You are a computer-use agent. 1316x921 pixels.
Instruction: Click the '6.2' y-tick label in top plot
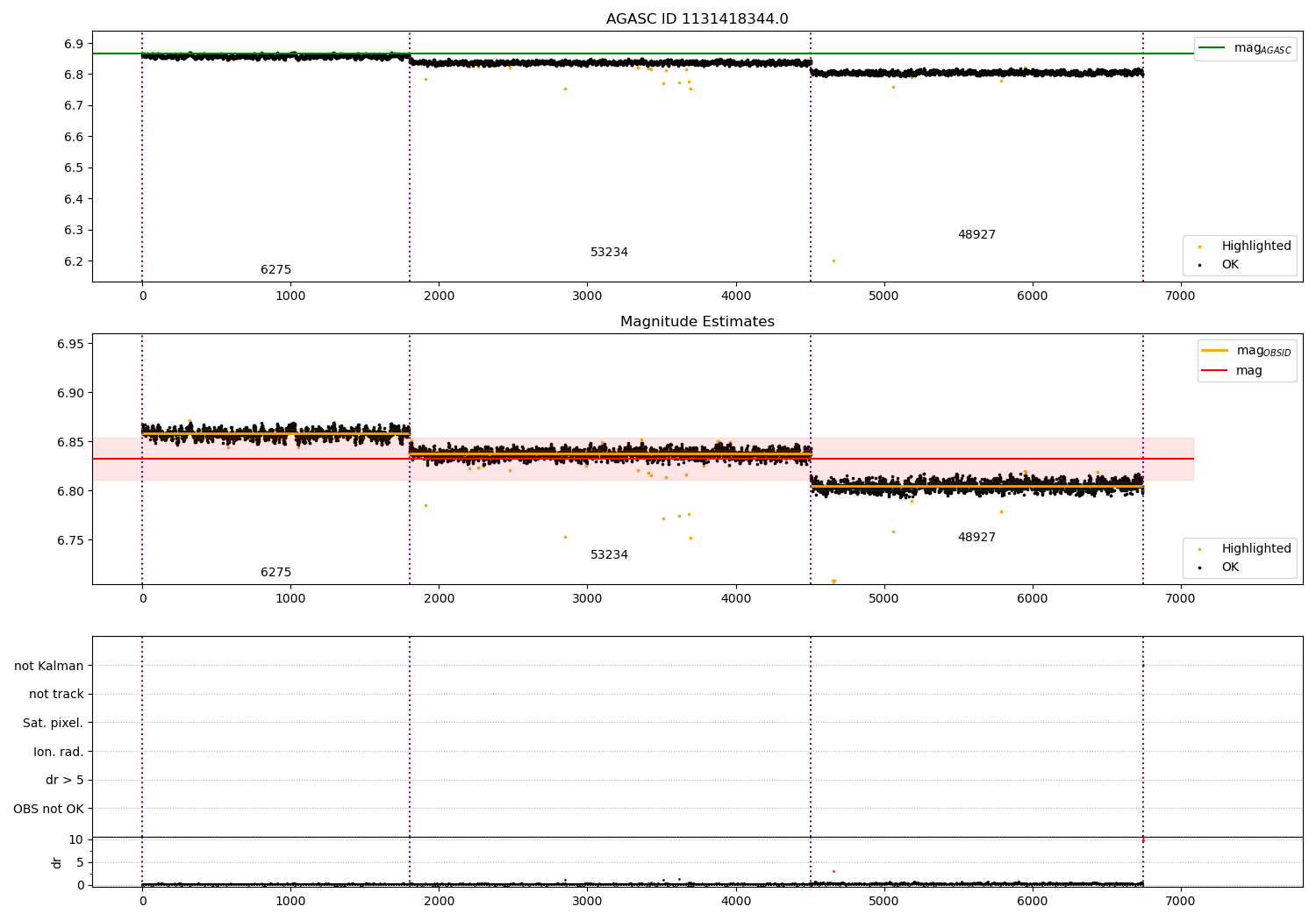[74, 261]
